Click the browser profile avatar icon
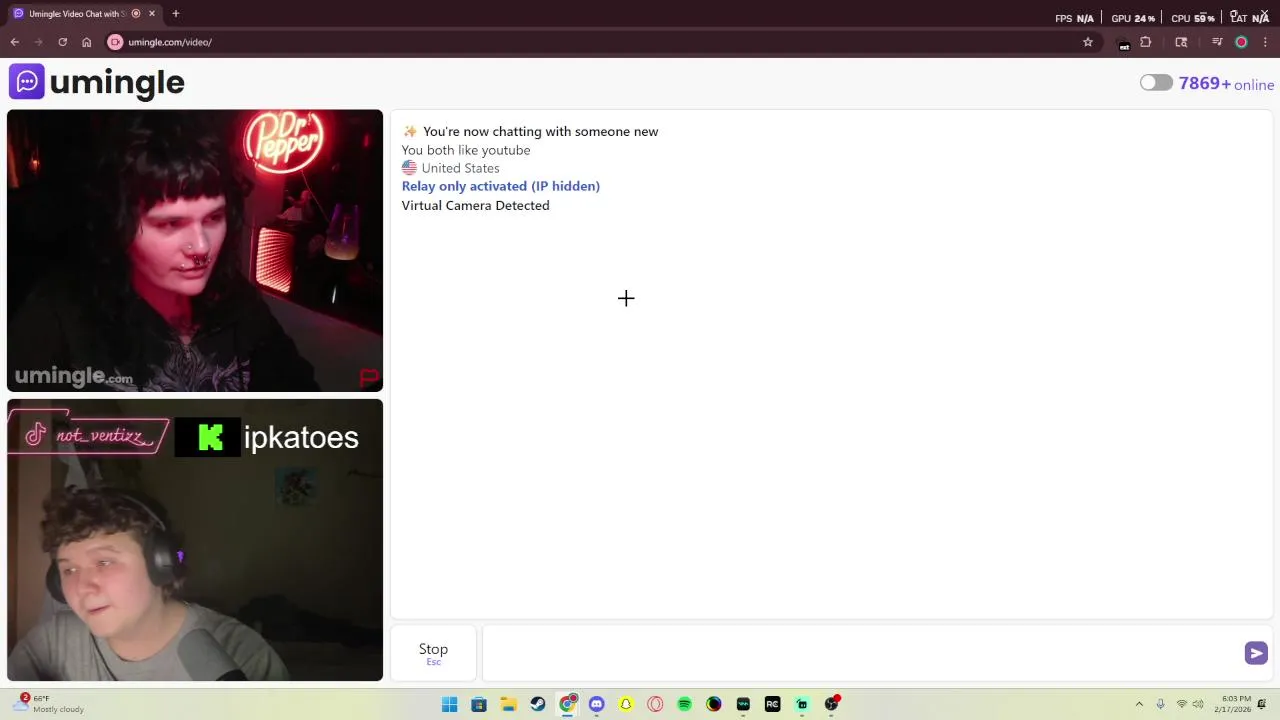The image size is (1280, 720). click(x=1241, y=42)
